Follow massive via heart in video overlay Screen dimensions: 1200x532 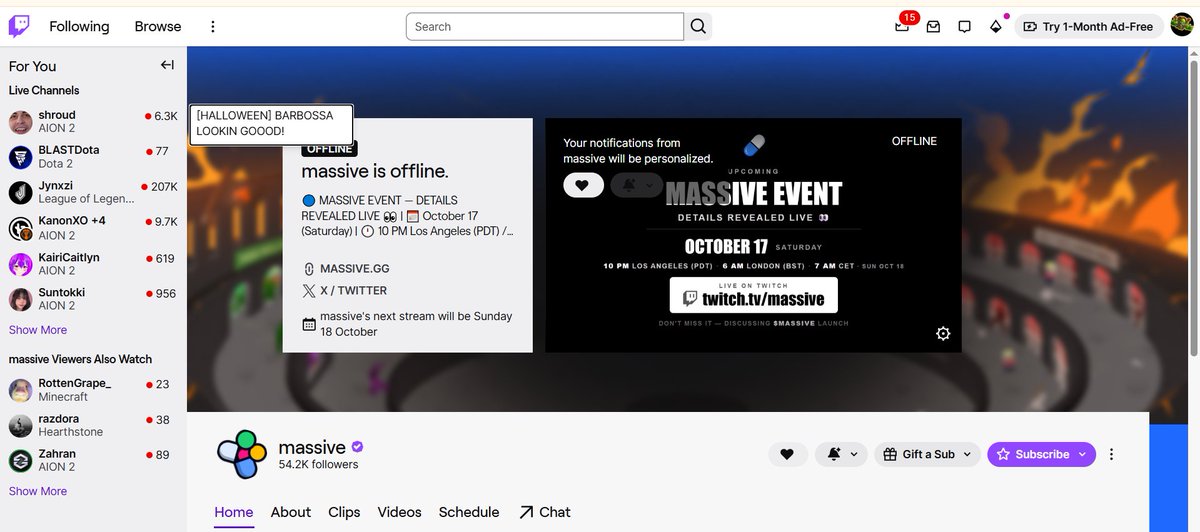click(x=583, y=185)
